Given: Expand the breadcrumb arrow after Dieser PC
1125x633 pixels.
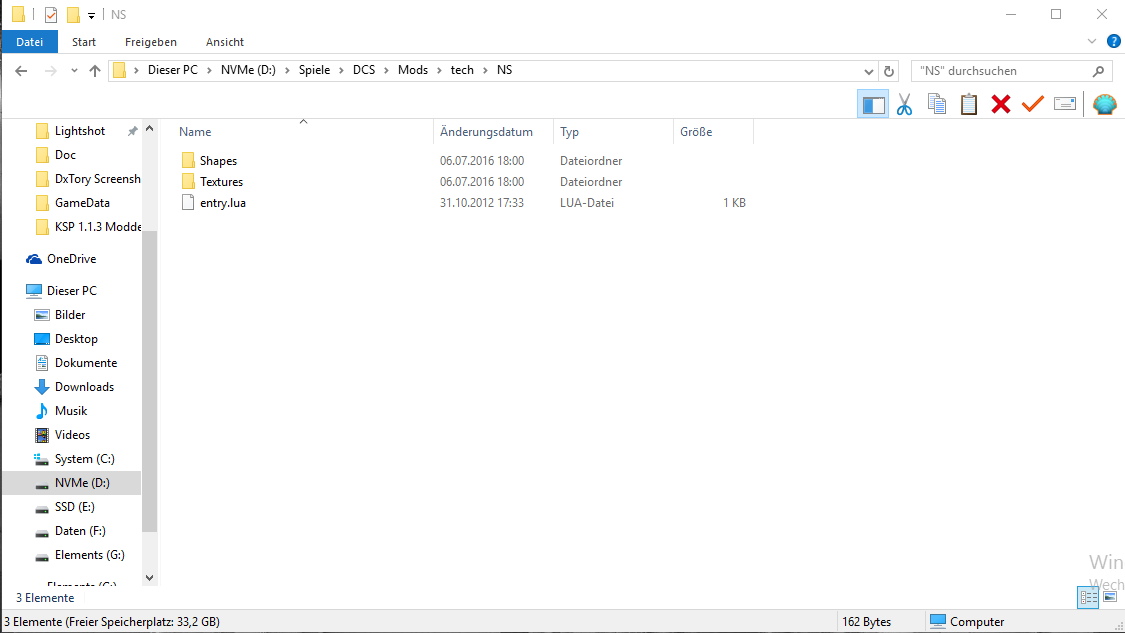Looking at the screenshot, I should pyautogui.click(x=210, y=70).
